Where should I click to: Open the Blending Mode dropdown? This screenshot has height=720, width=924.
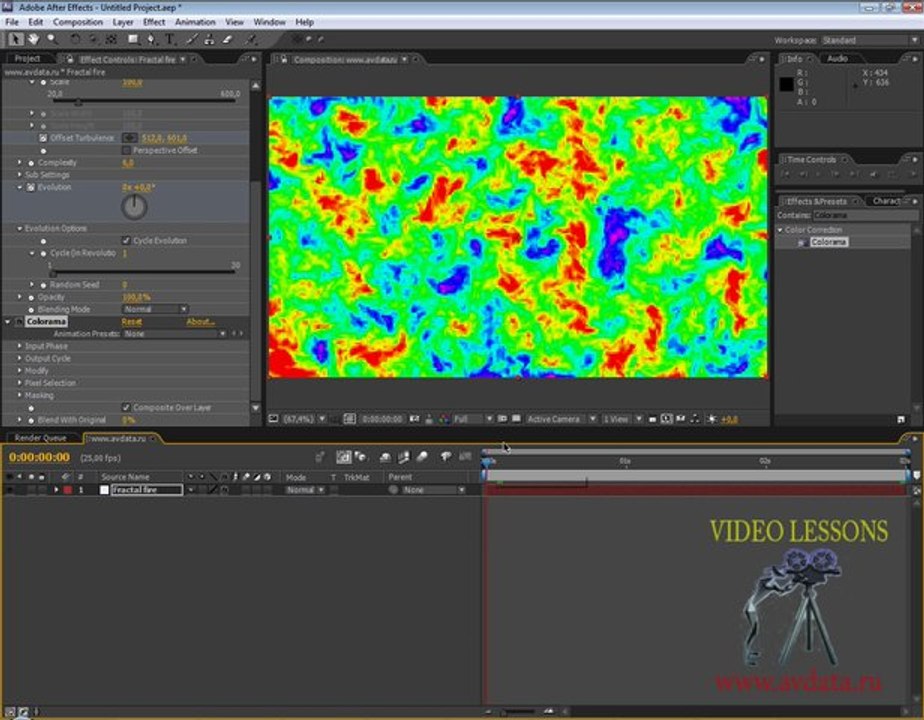pos(156,309)
